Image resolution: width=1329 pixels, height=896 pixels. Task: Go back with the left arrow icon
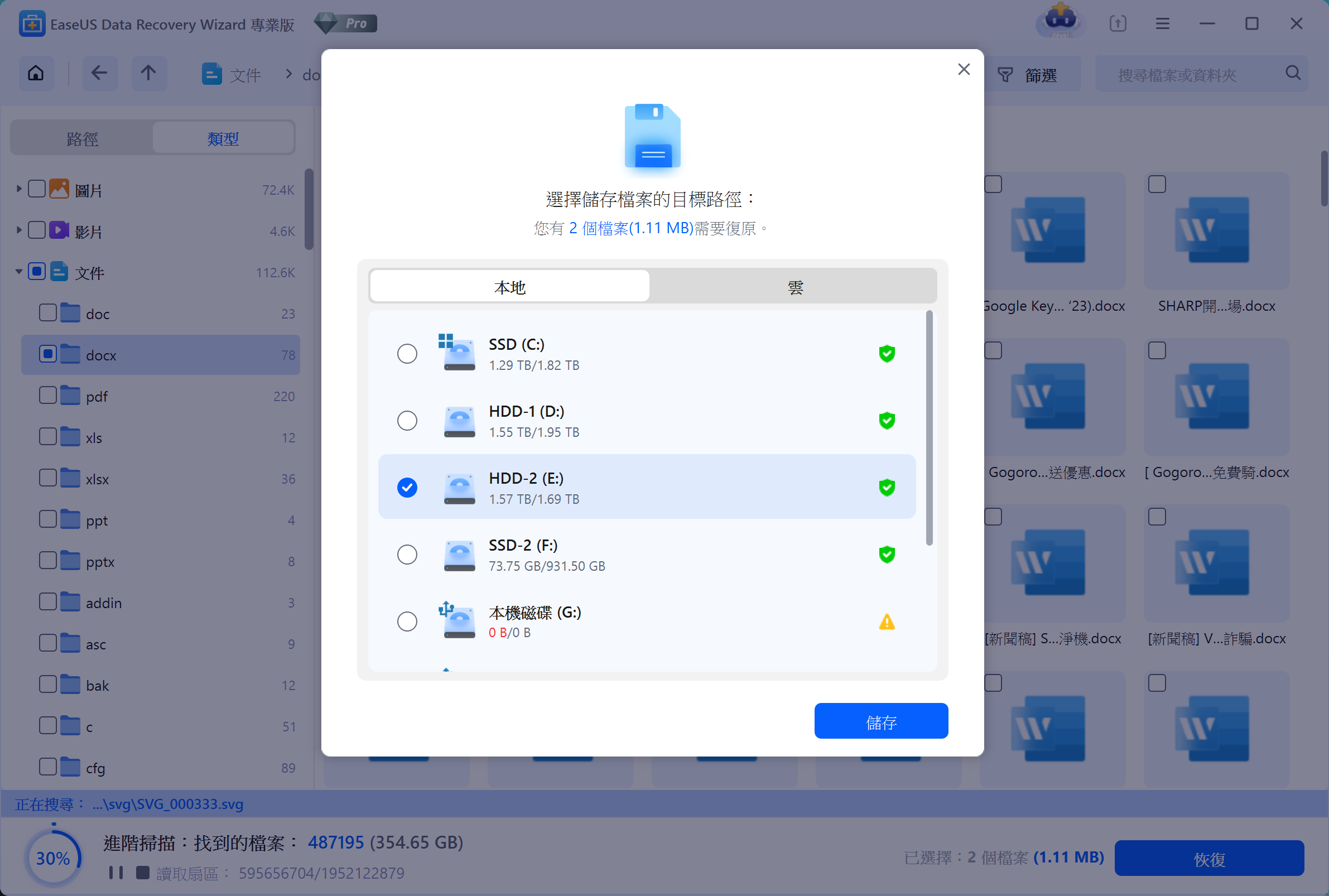tap(99, 73)
